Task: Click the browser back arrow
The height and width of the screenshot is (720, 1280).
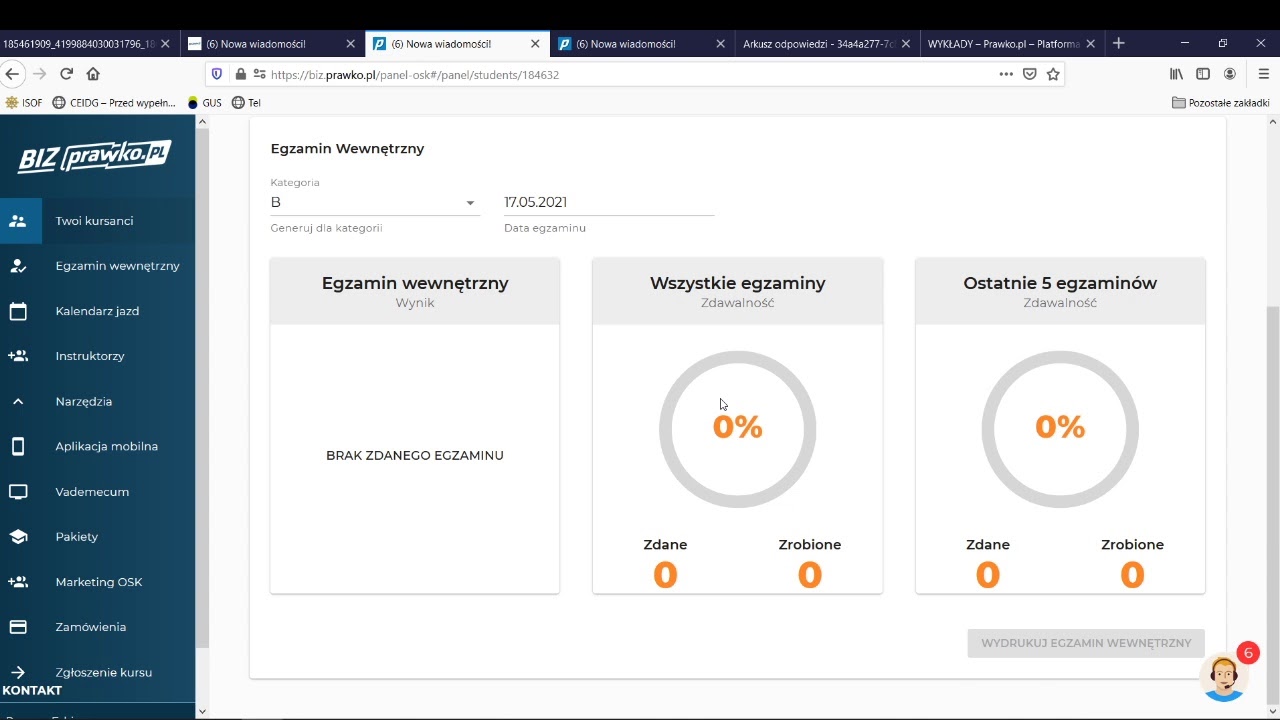Action: (x=12, y=74)
